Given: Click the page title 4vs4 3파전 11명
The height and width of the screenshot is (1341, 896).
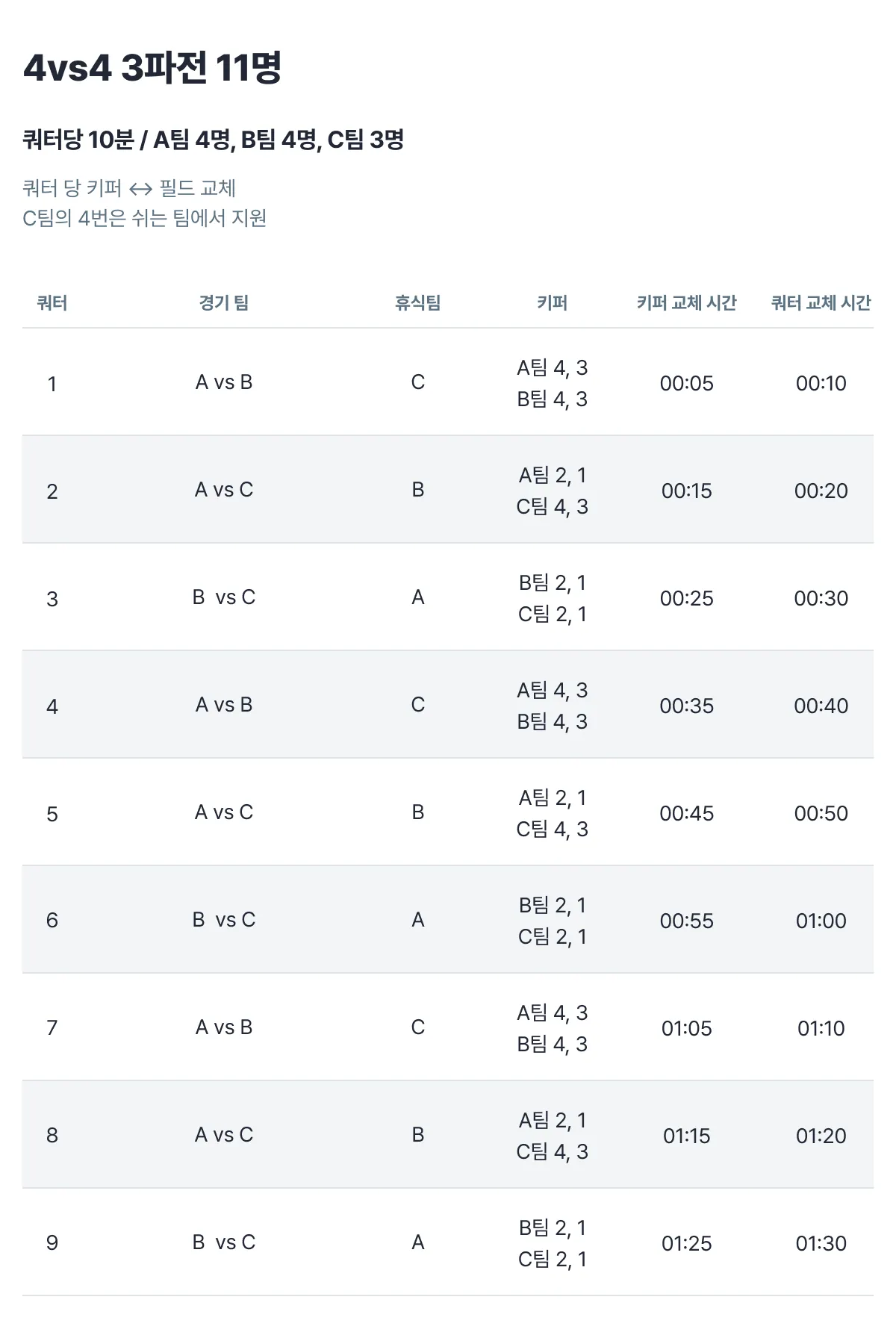Looking at the screenshot, I should [x=152, y=68].
